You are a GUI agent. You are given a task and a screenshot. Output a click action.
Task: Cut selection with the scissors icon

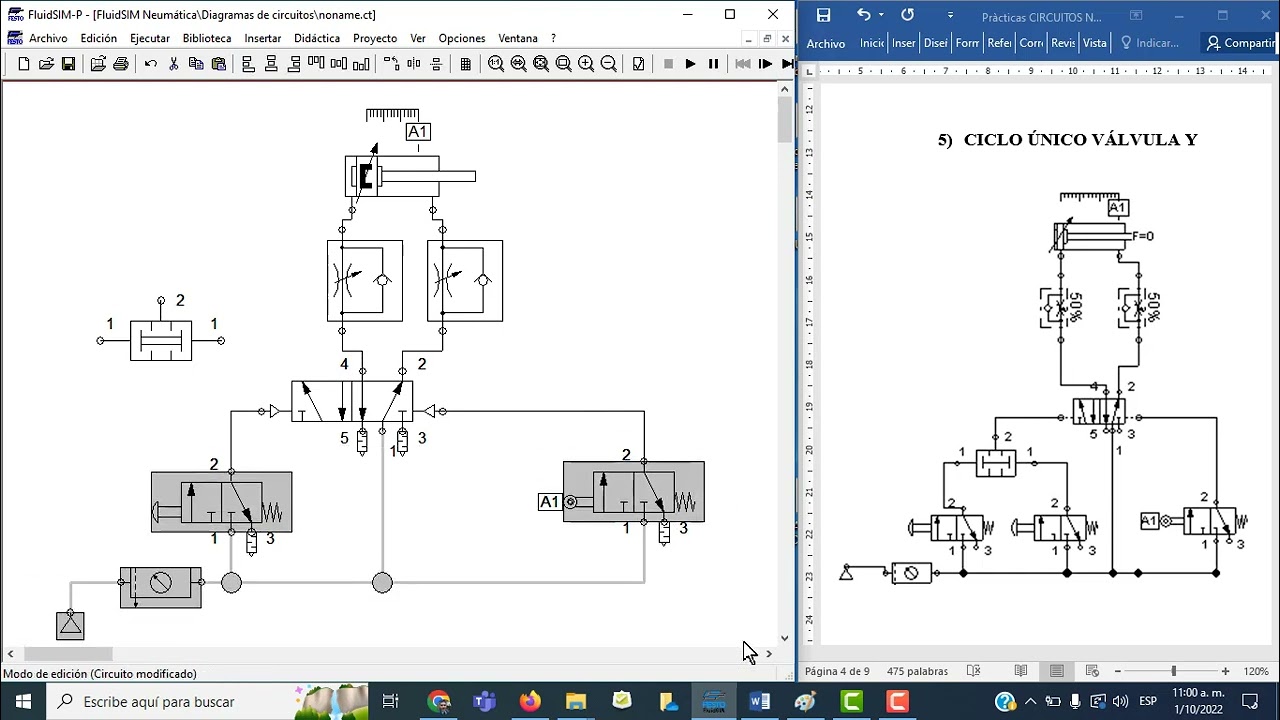174,64
